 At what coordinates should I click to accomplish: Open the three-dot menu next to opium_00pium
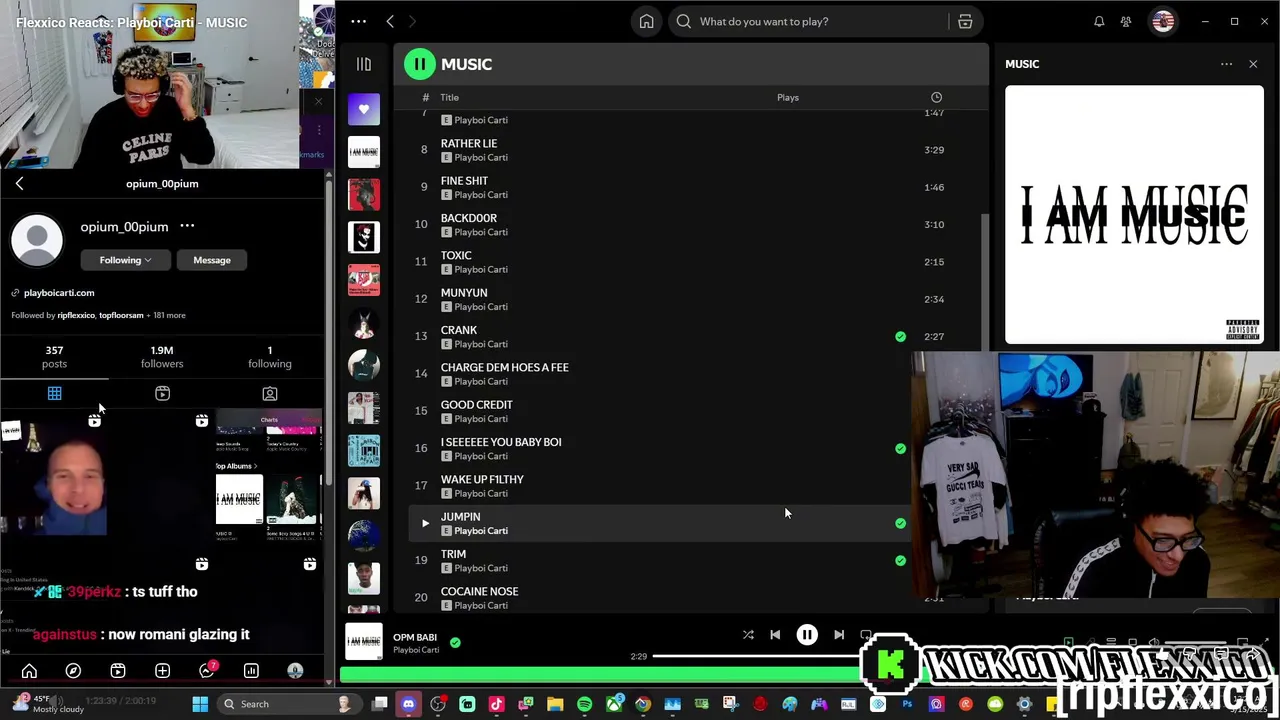pos(187,226)
